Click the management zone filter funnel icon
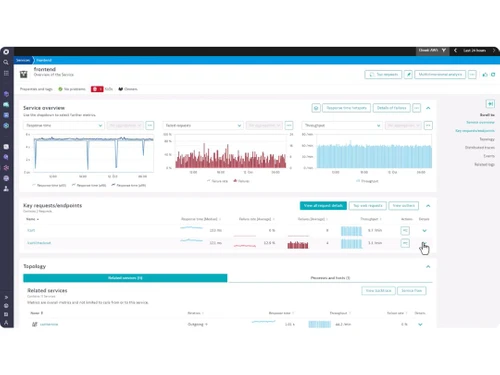500x375 pixels. pyautogui.click(x=444, y=50)
